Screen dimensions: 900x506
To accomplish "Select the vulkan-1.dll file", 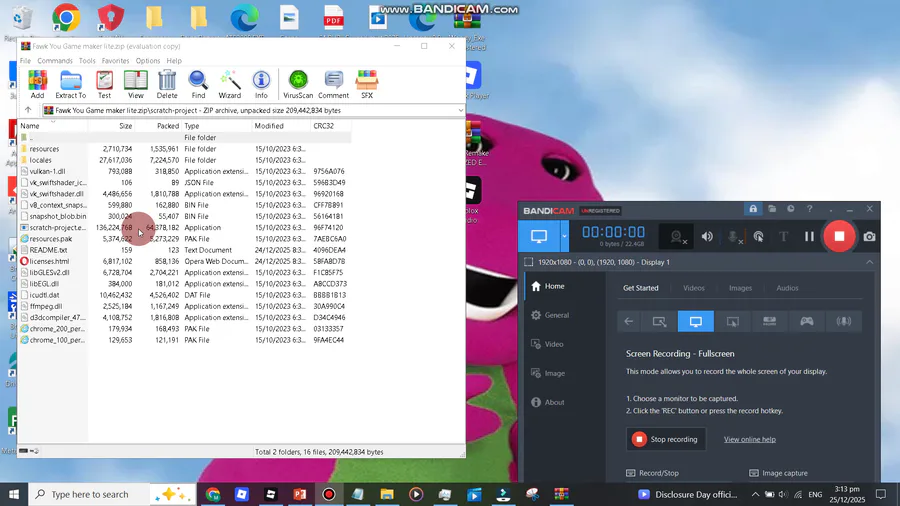I will (x=185, y=171).
